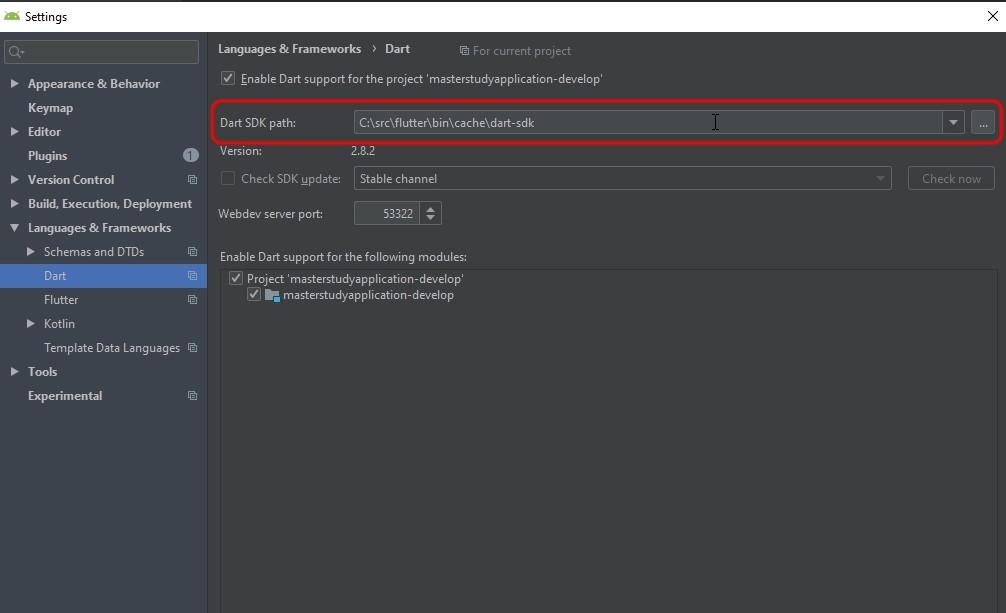Viewport: 1006px width, 613px height.
Task: Click project-level icon beside Template Data Languages
Action: (192, 348)
